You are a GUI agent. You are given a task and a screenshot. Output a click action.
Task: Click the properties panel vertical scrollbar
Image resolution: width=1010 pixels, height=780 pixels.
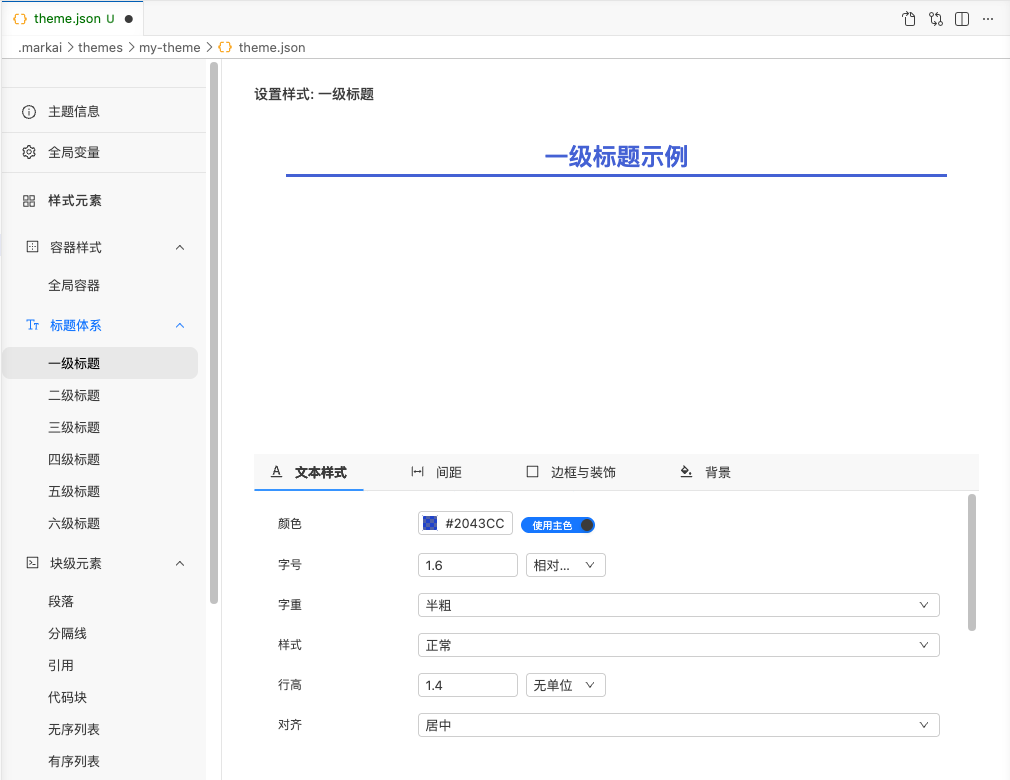click(972, 562)
